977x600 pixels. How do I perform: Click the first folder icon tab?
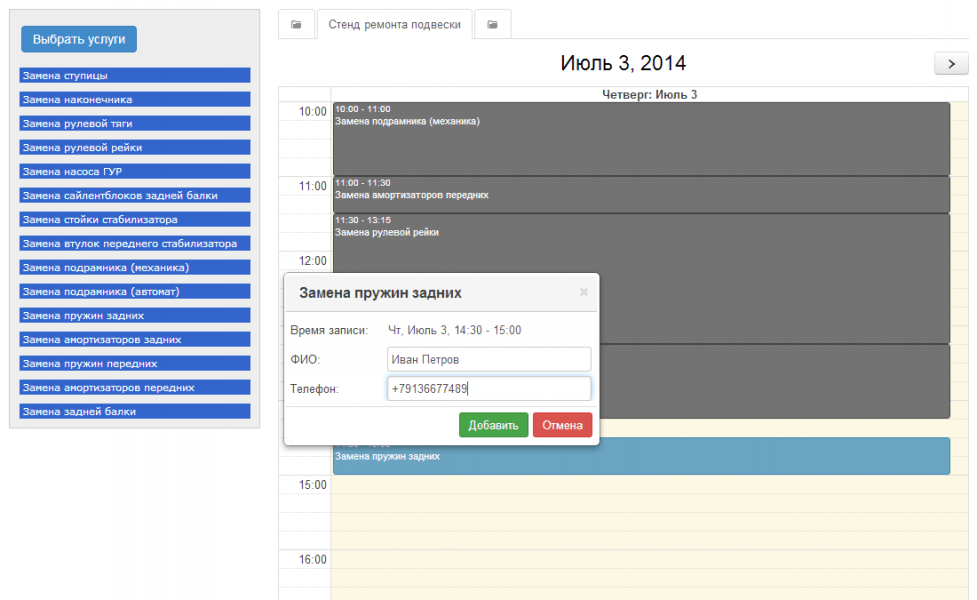[296, 25]
